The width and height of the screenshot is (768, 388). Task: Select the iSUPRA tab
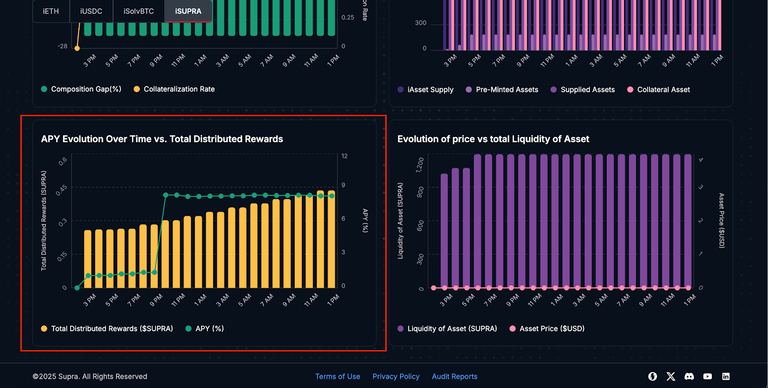188,11
